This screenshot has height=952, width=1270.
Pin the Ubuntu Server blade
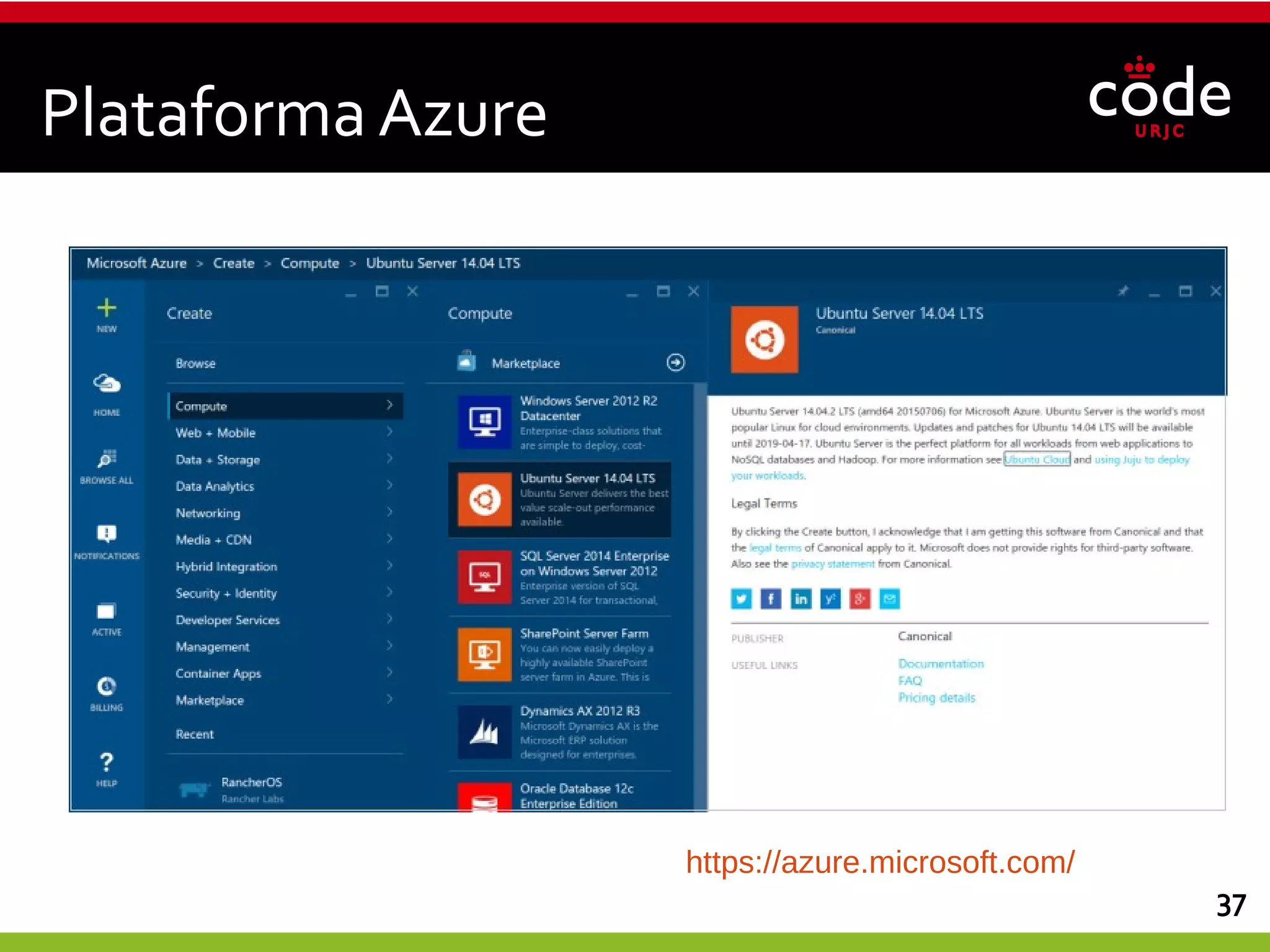click(x=1123, y=291)
